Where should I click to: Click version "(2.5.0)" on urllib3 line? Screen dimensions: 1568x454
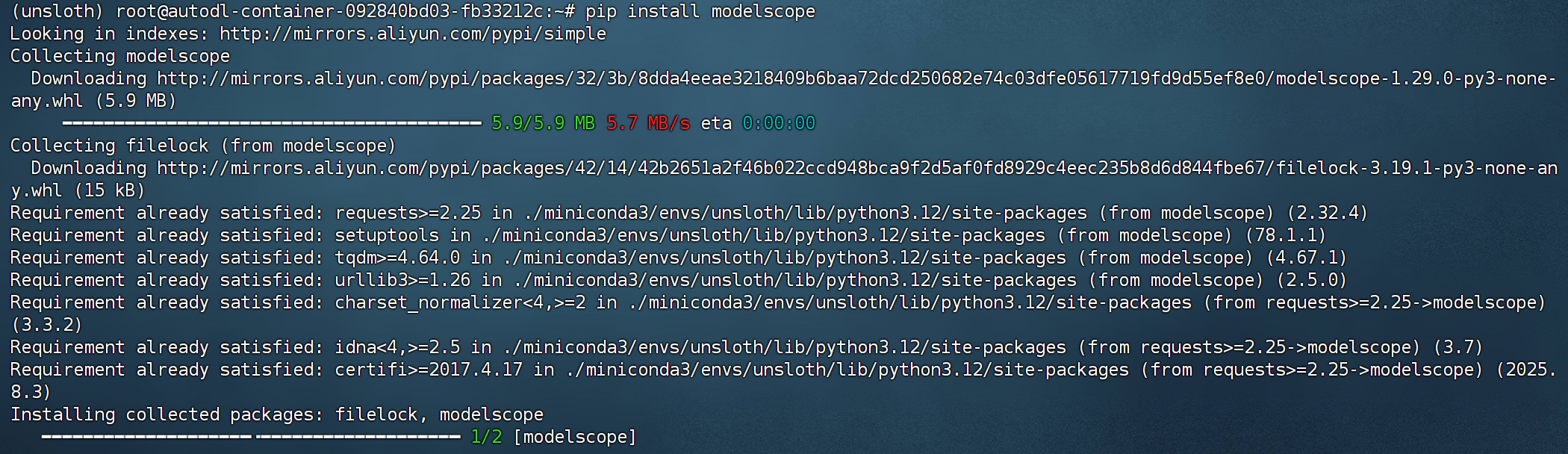point(1311,281)
